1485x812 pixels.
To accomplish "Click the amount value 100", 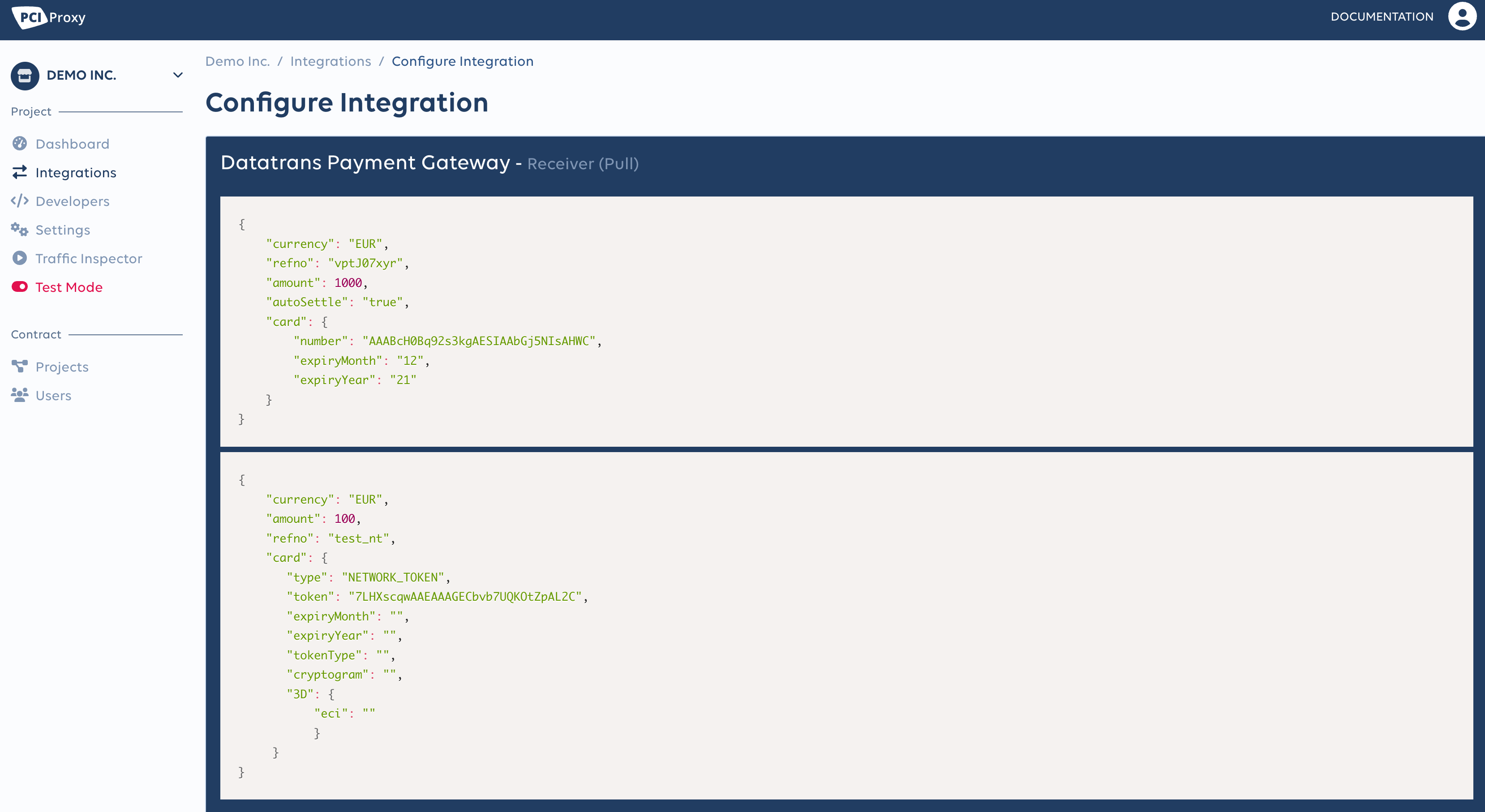I will (344, 519).
